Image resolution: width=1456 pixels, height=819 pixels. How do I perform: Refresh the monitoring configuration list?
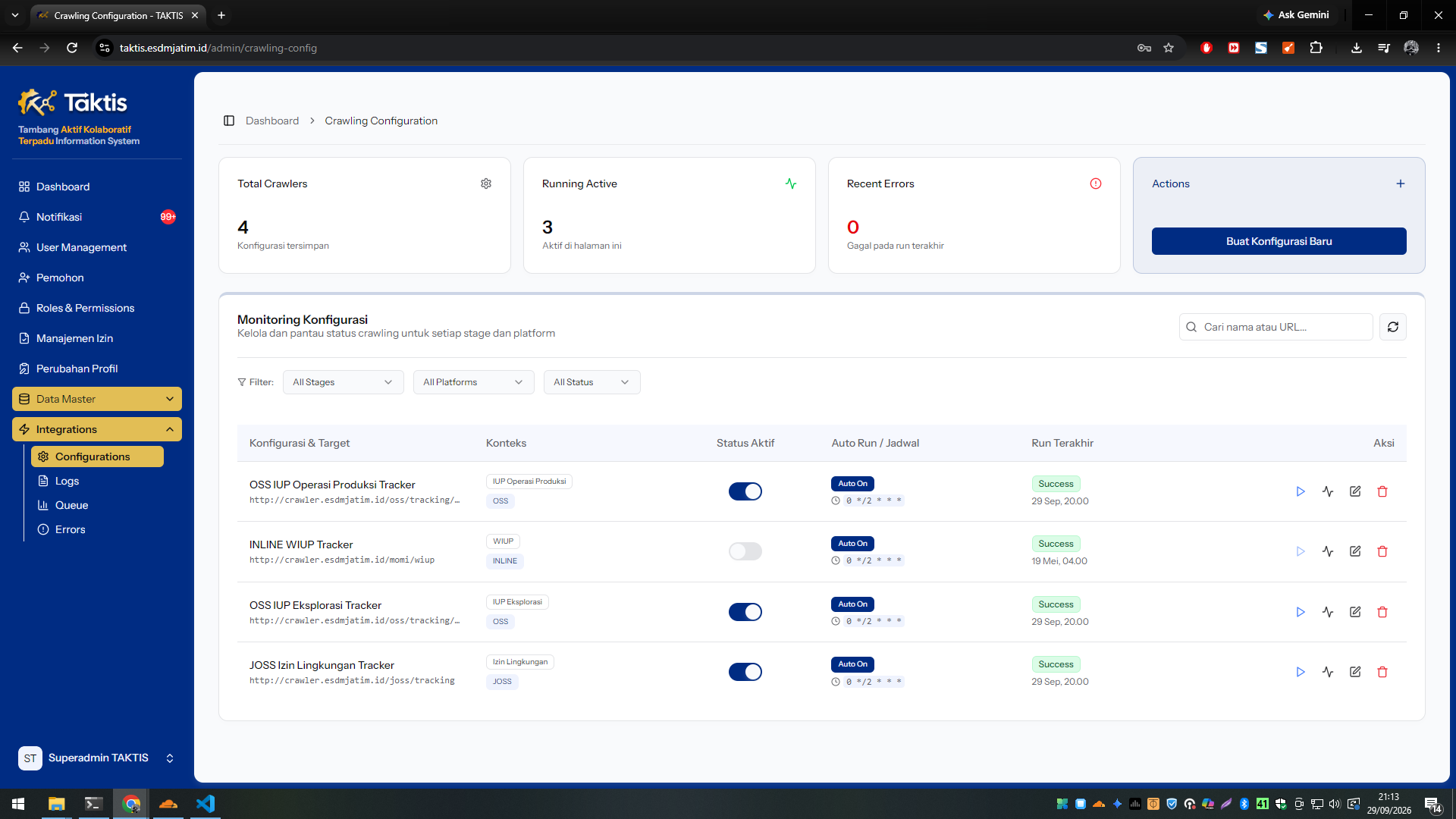1393,327
